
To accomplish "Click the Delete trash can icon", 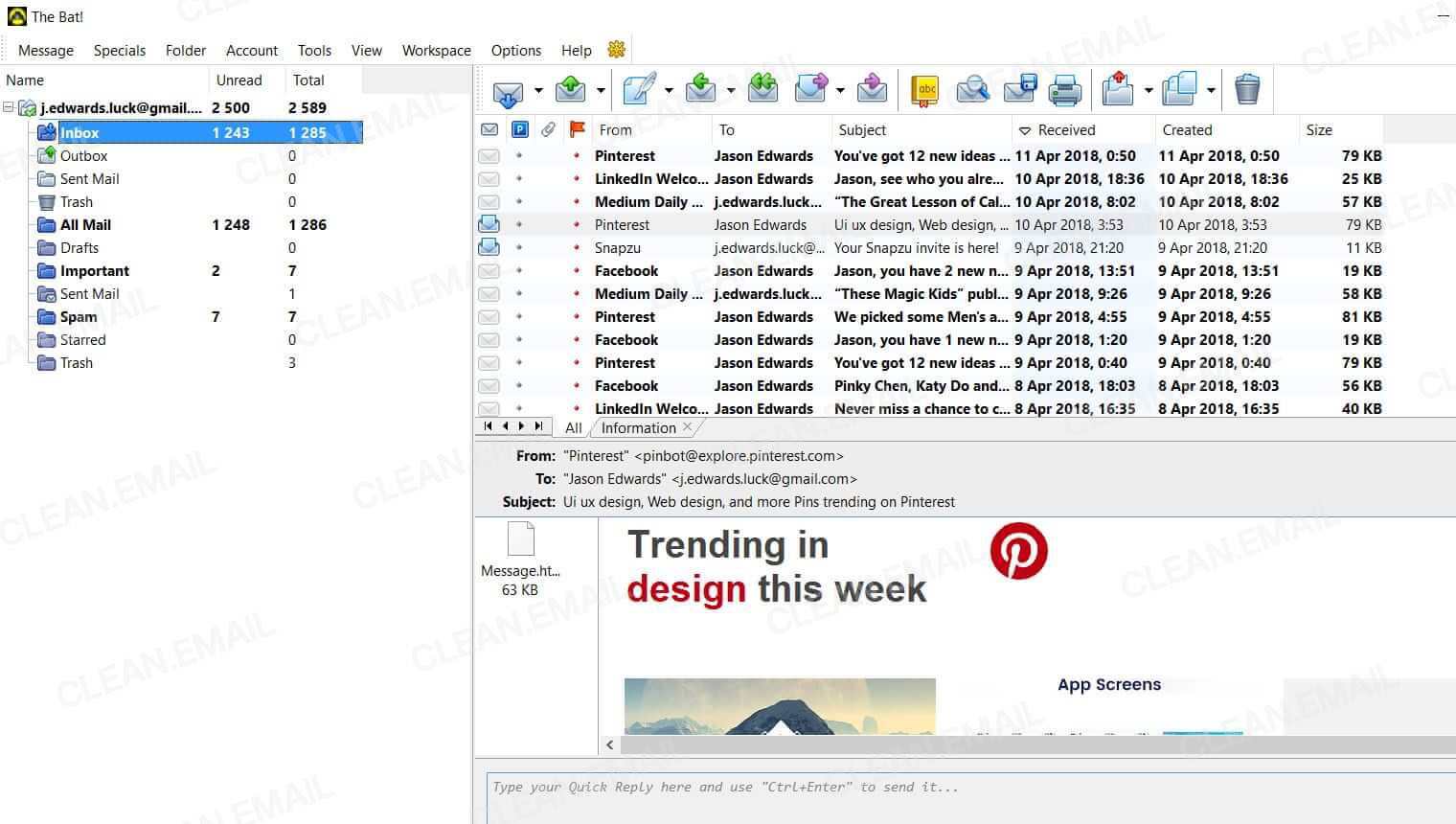I will [x=1246, y=89].
